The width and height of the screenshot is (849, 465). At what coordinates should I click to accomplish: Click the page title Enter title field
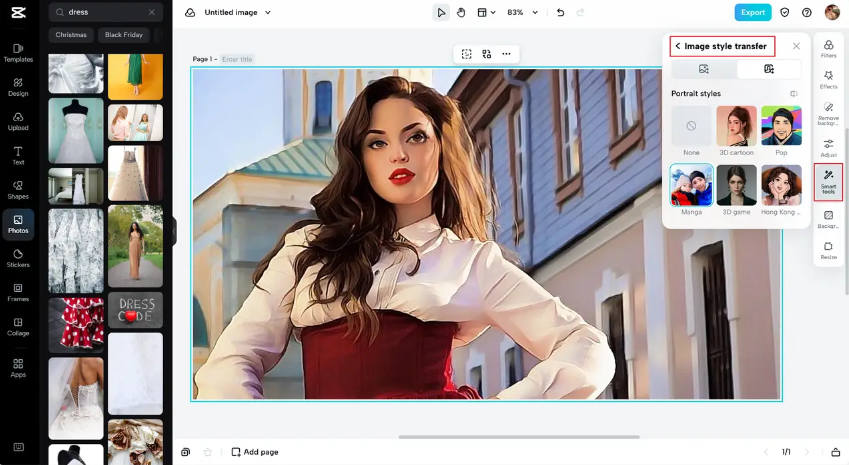tap(237, 59)
